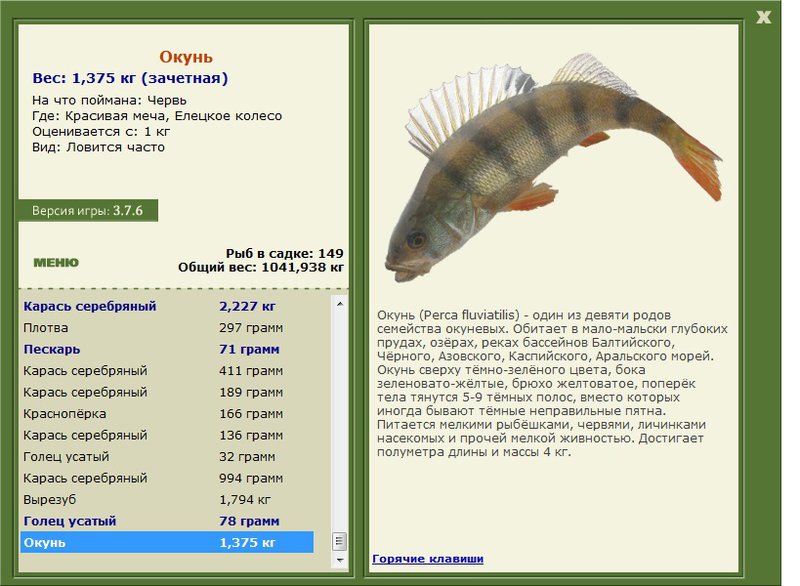Click the scrollbar down arrow in fish list

pos(340,560)
